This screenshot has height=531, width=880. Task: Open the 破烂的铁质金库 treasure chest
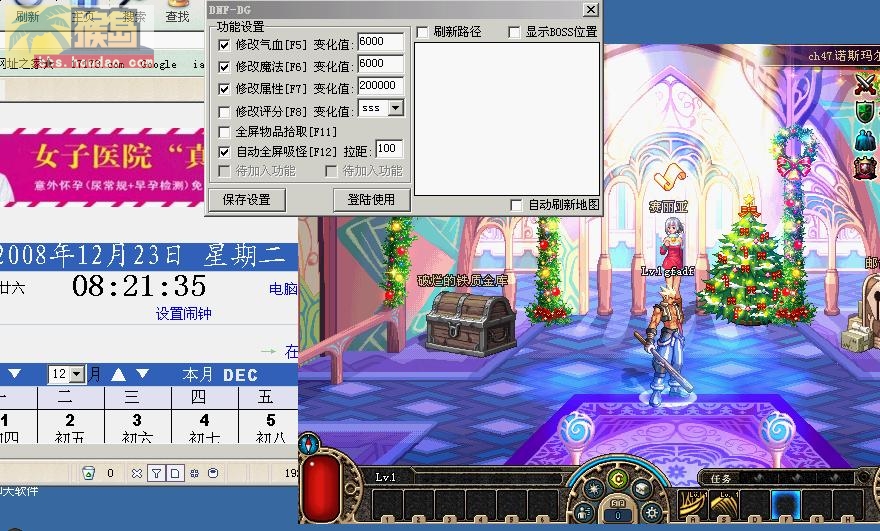470,324
